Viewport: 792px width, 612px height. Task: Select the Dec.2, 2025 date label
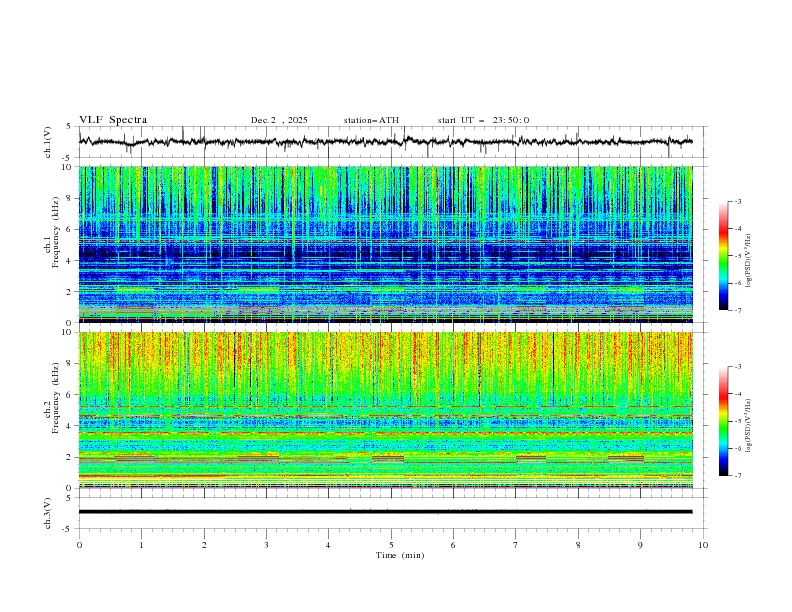[x=279, y=120]
